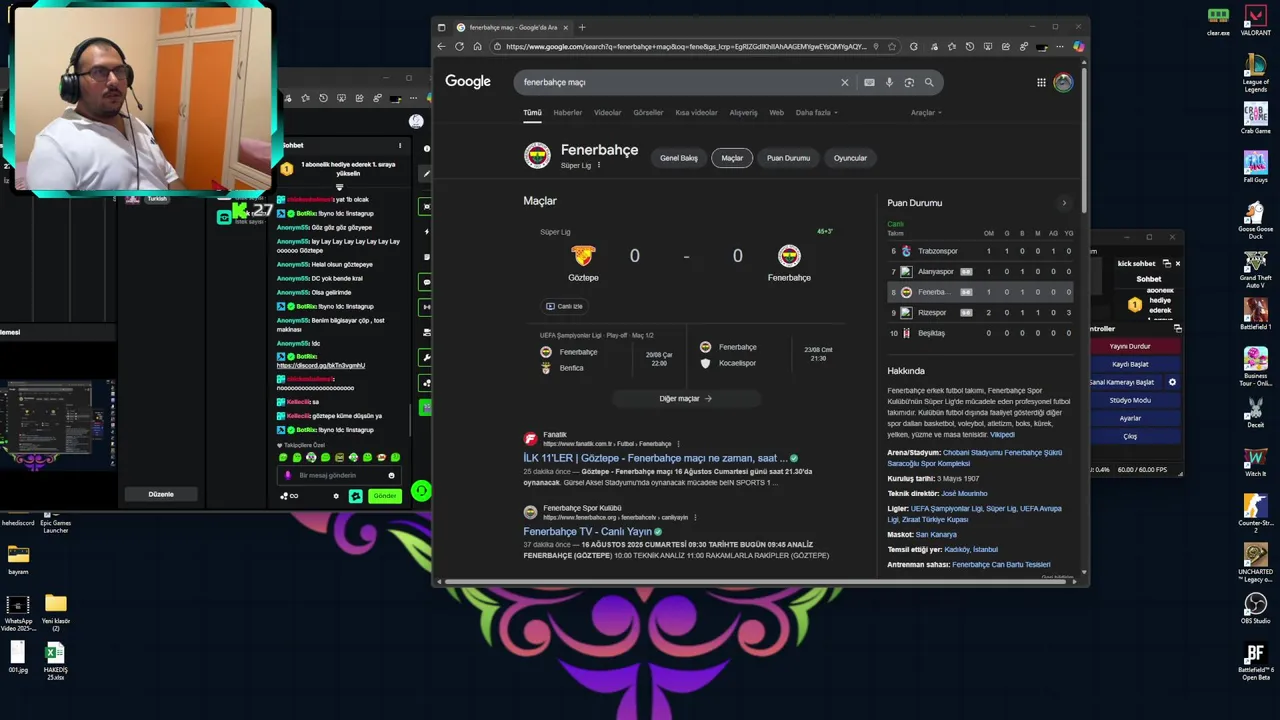Click the magnifier search icon
1280x720 pixels.
coord(929,82)
